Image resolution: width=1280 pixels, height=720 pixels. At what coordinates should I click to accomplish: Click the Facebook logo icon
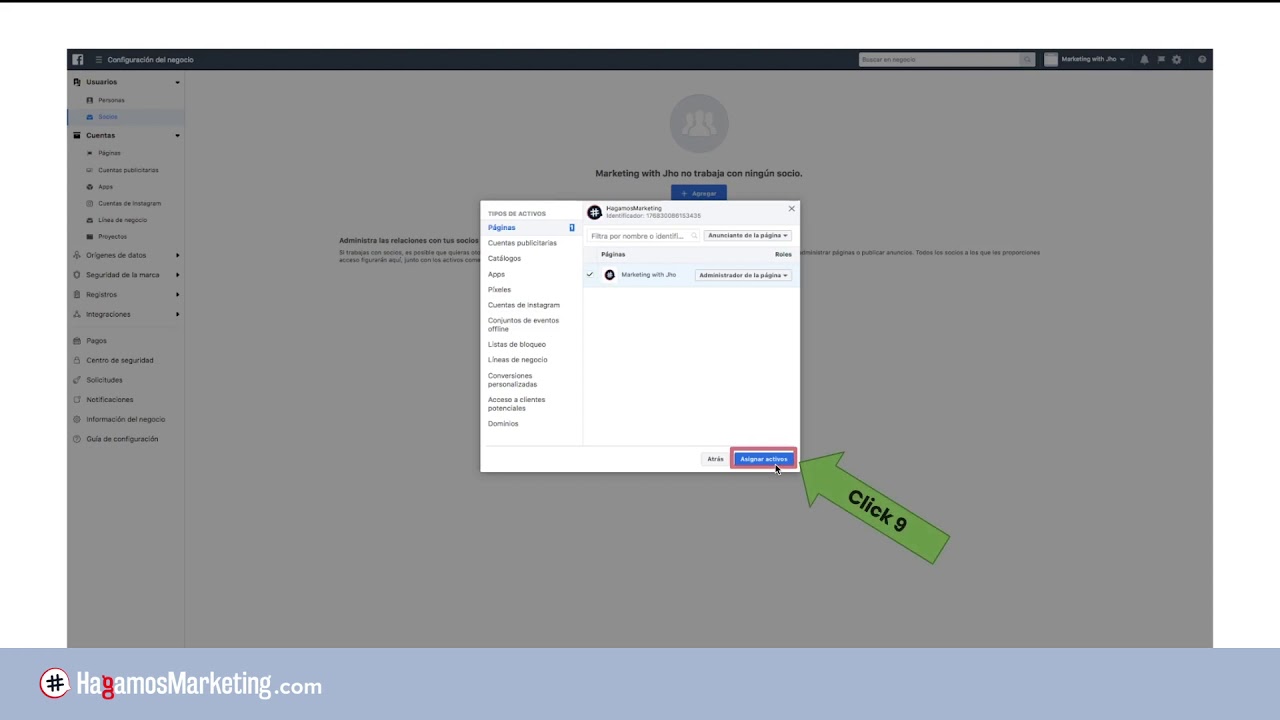point(77,59)
